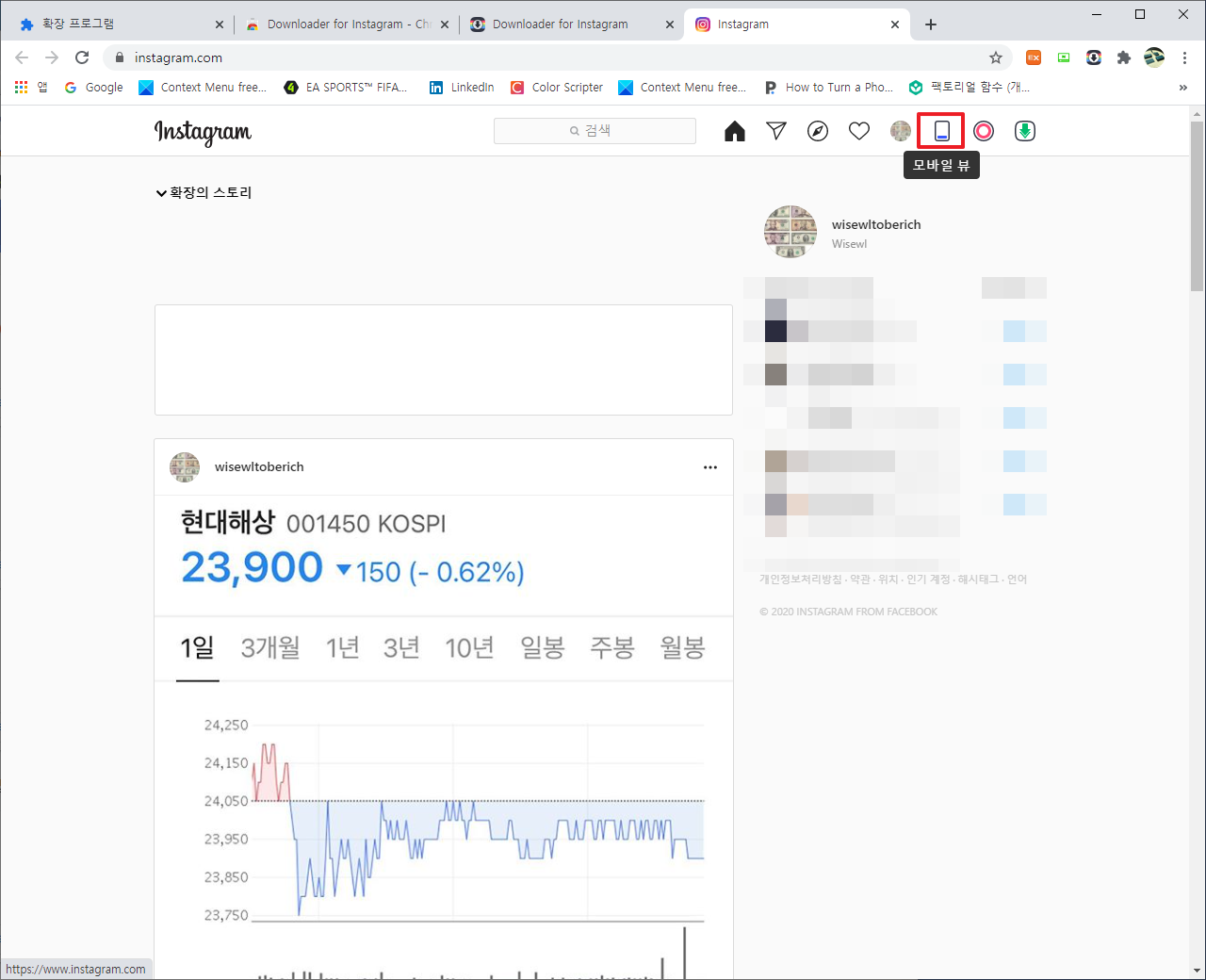
Task: Click the red circle record icon
Action: 984,131
